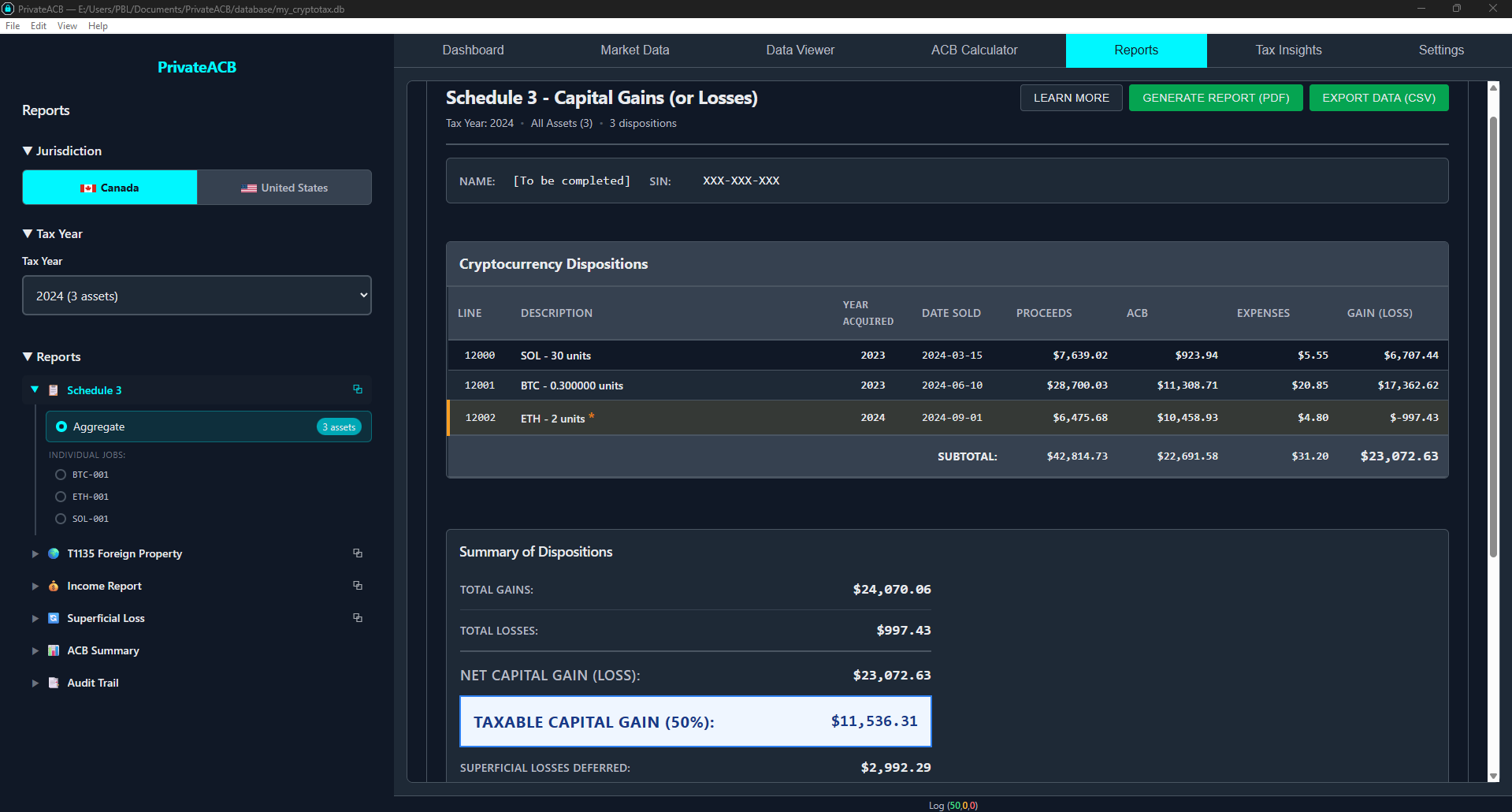Switch to the Tax Insights tab

pyautogui.click(x=1288, y=50)
